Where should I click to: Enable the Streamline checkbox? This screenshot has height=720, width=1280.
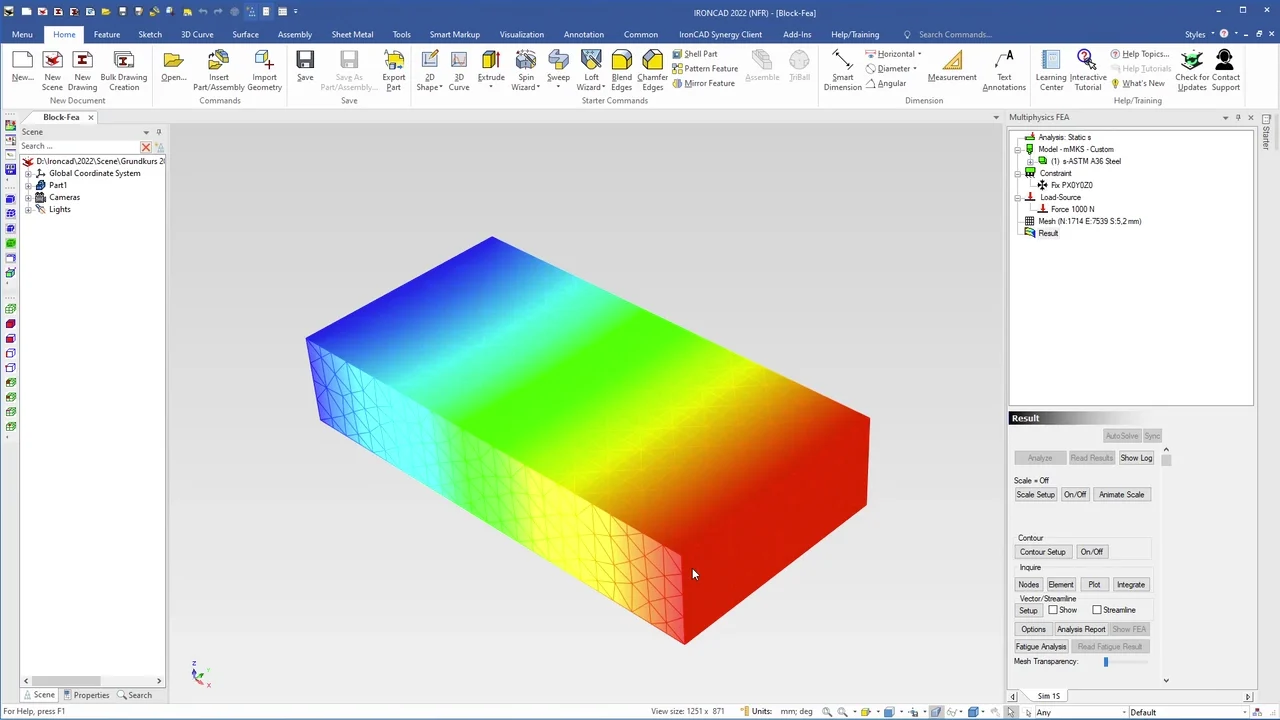point(1097,610)
